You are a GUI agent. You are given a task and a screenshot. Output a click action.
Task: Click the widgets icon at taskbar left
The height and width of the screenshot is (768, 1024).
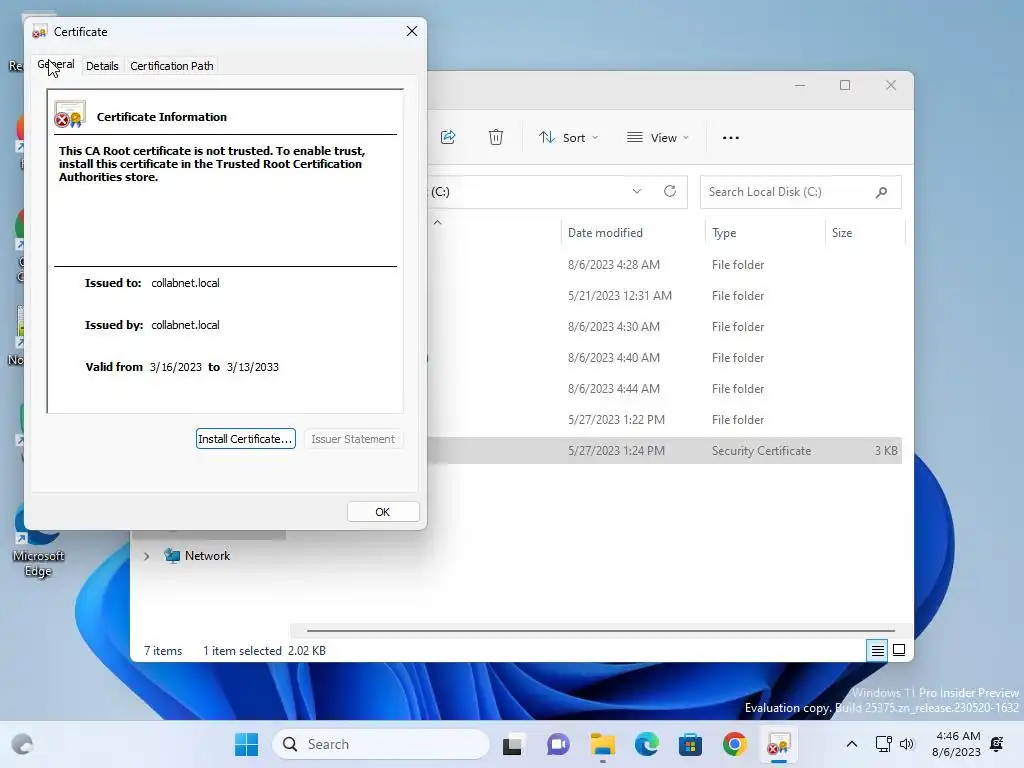(22, 744)
